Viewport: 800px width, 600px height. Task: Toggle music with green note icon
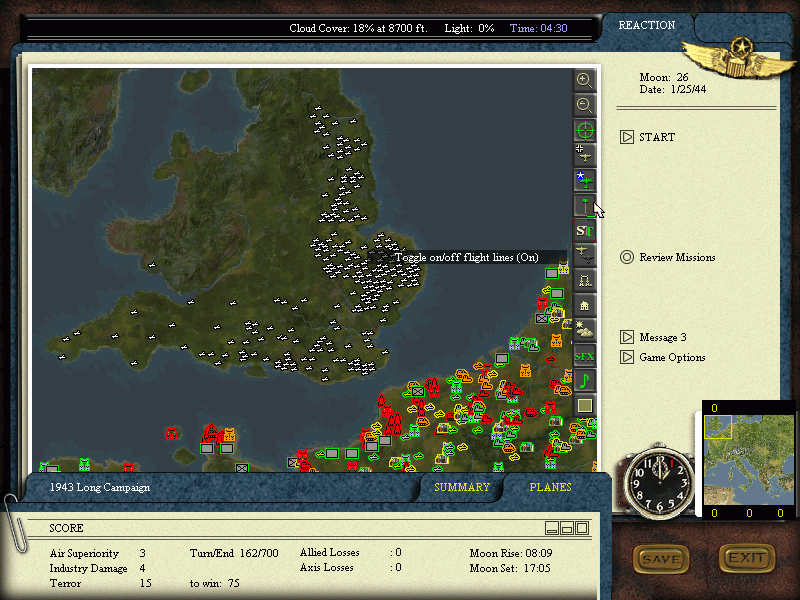pos(585,380)
